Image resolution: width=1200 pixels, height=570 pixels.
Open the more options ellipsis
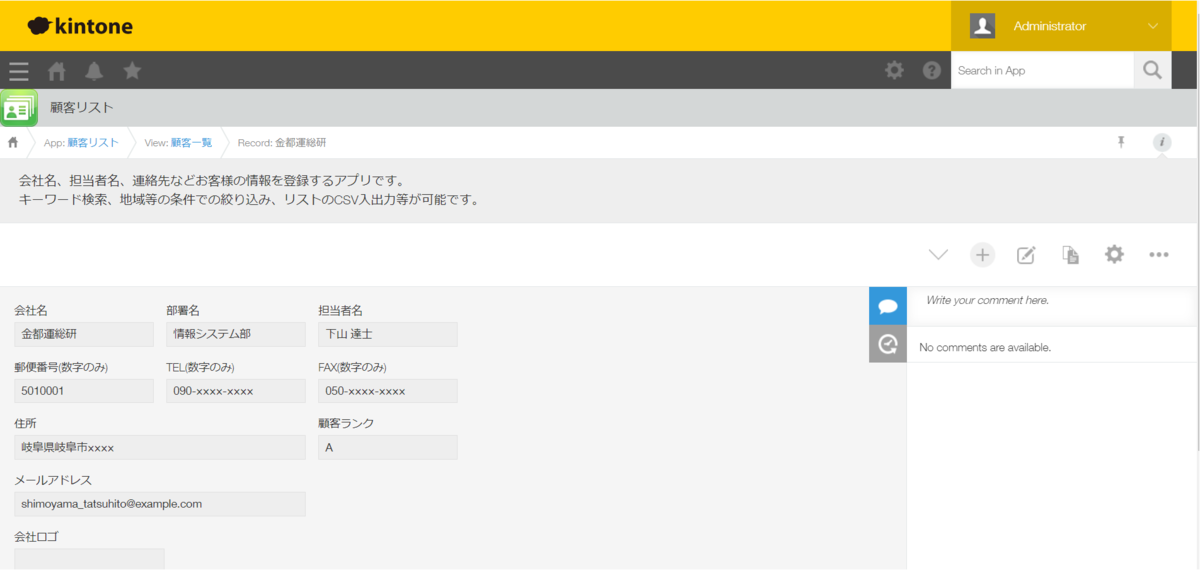[1159, 255]
